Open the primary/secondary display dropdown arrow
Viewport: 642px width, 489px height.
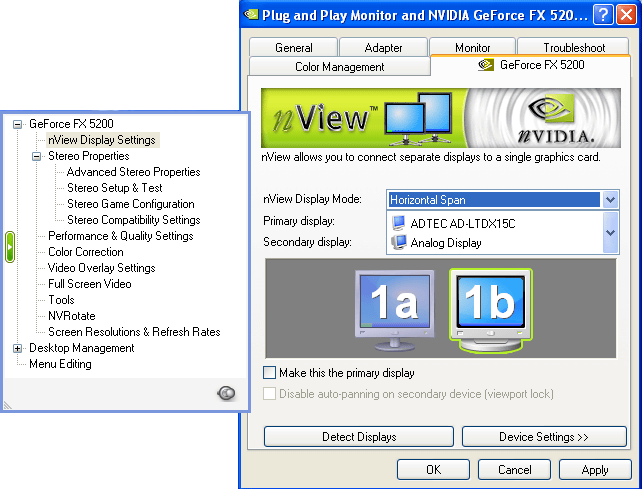(610, 233)
